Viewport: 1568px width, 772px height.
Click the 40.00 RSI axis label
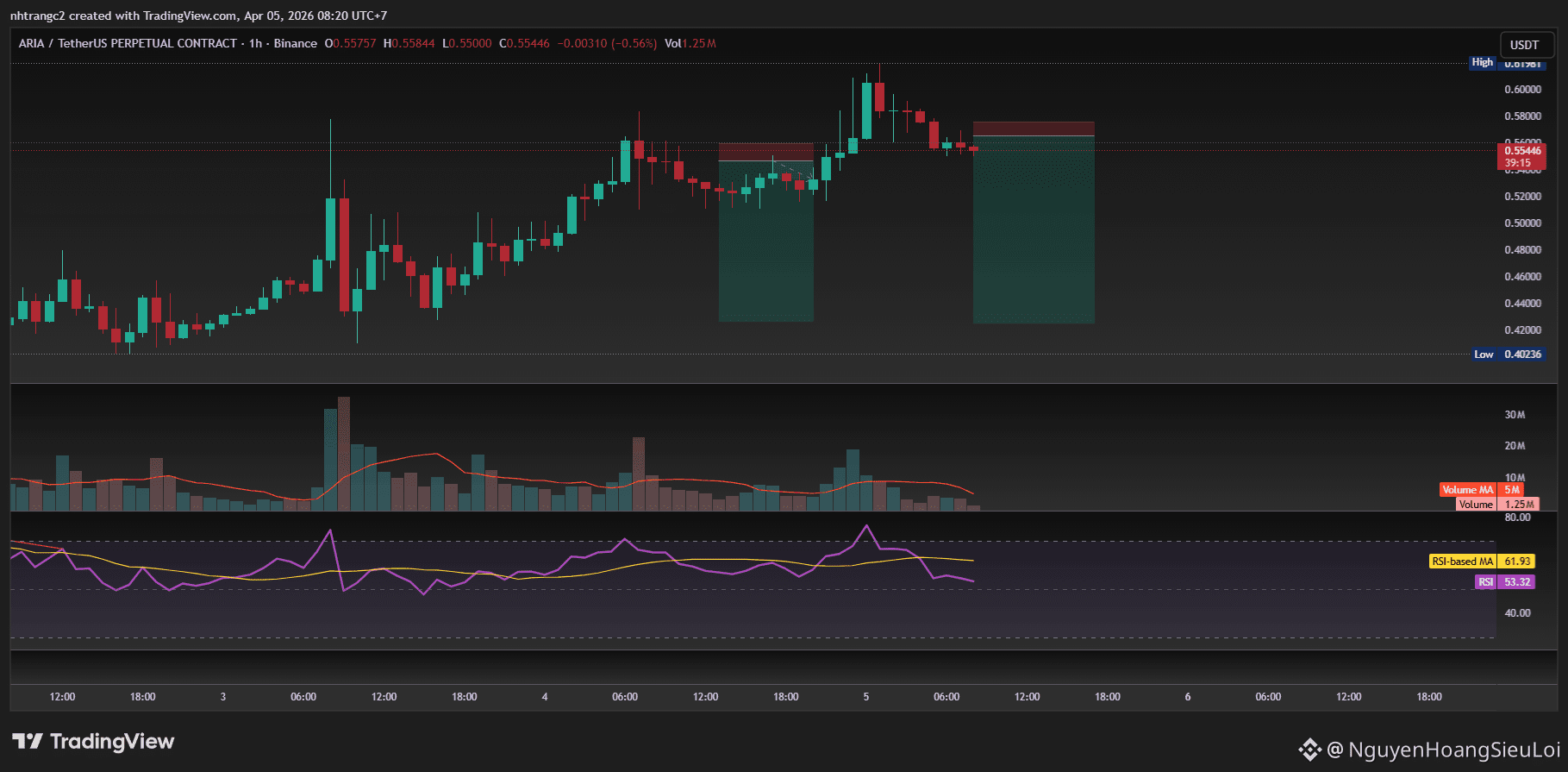pyautogui.click(x=1517, y=613)
